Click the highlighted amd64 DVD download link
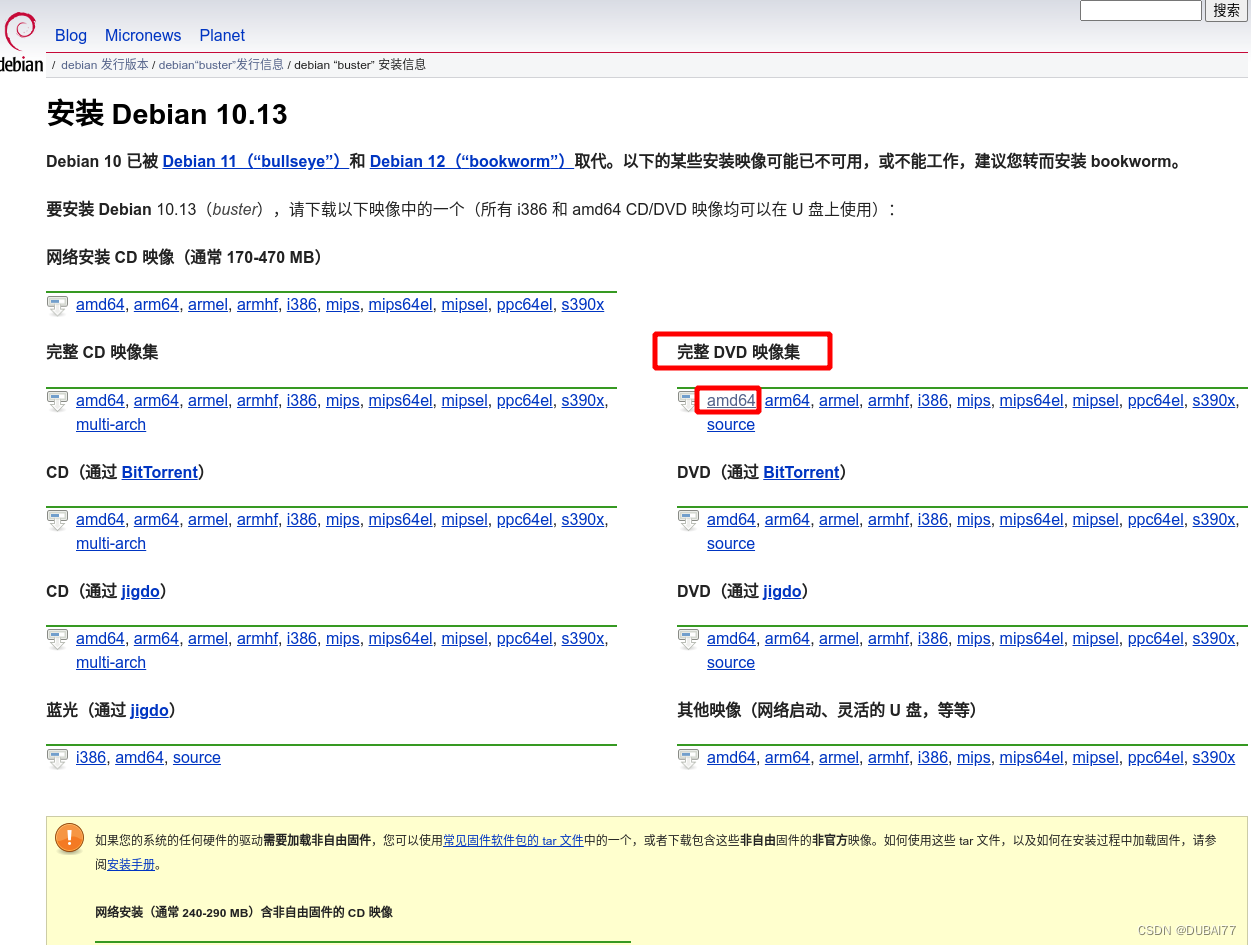This screenshot has height=945, width=1251. click(x=728, y=400)
